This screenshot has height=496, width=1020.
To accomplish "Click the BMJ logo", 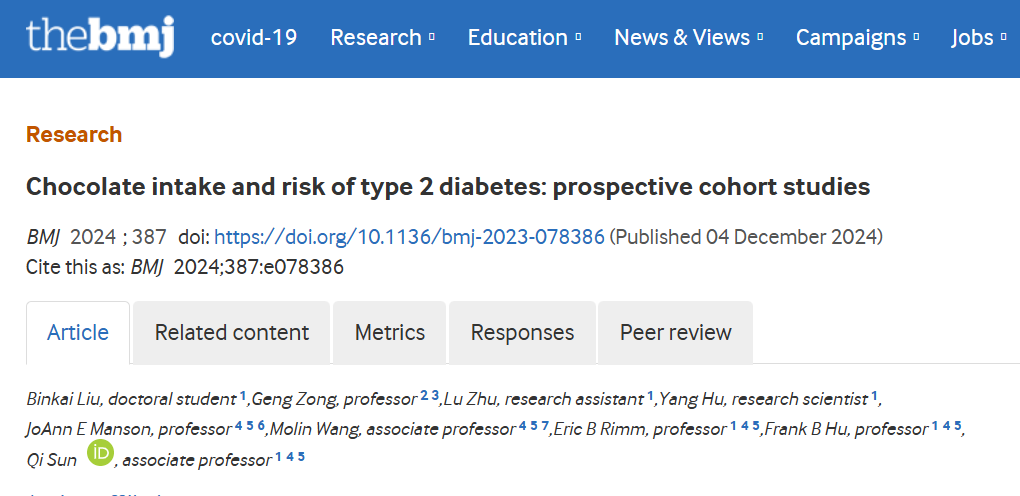I will [x=100, y=37].
